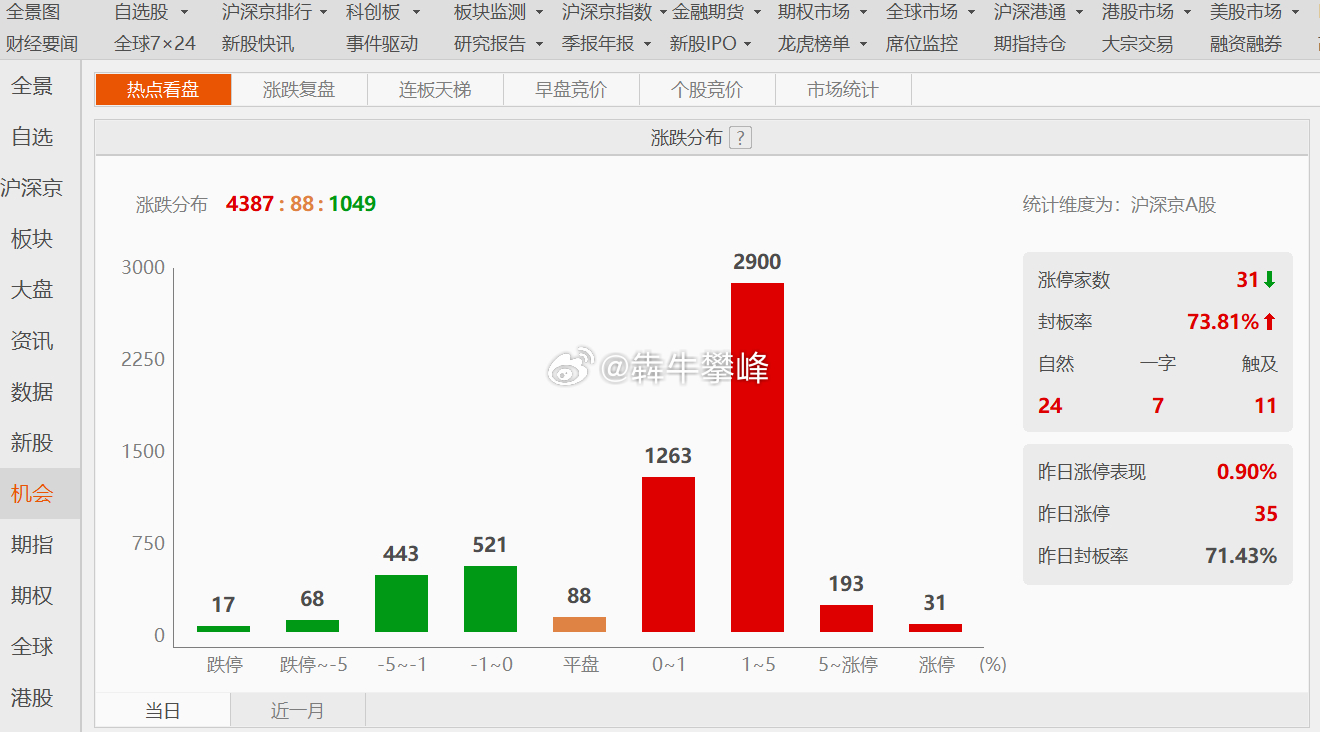This screenshot has height=732, width=1320.
Task: Open the 个股竞价 tab
Action: 707,90
